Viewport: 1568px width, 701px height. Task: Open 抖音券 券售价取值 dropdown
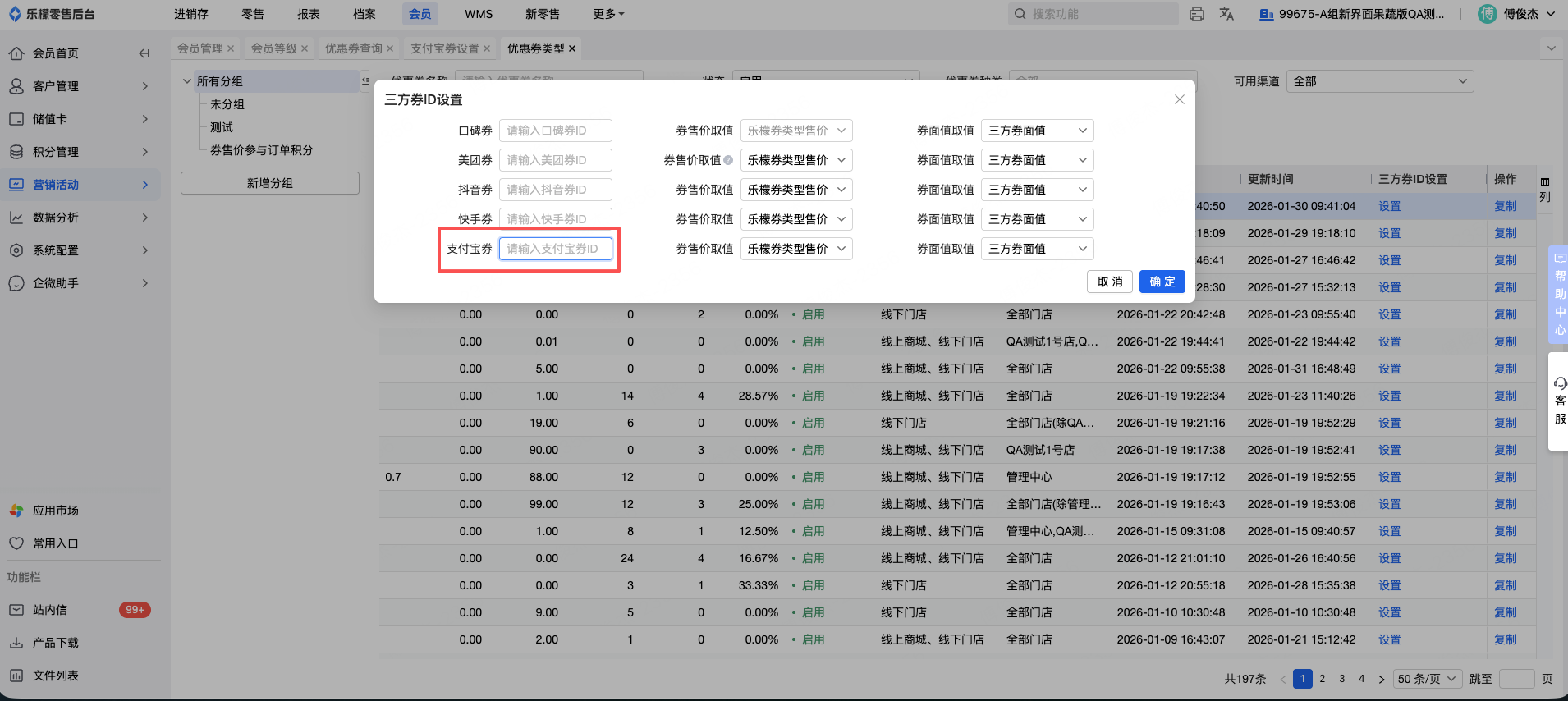click(x=796, y=190)
